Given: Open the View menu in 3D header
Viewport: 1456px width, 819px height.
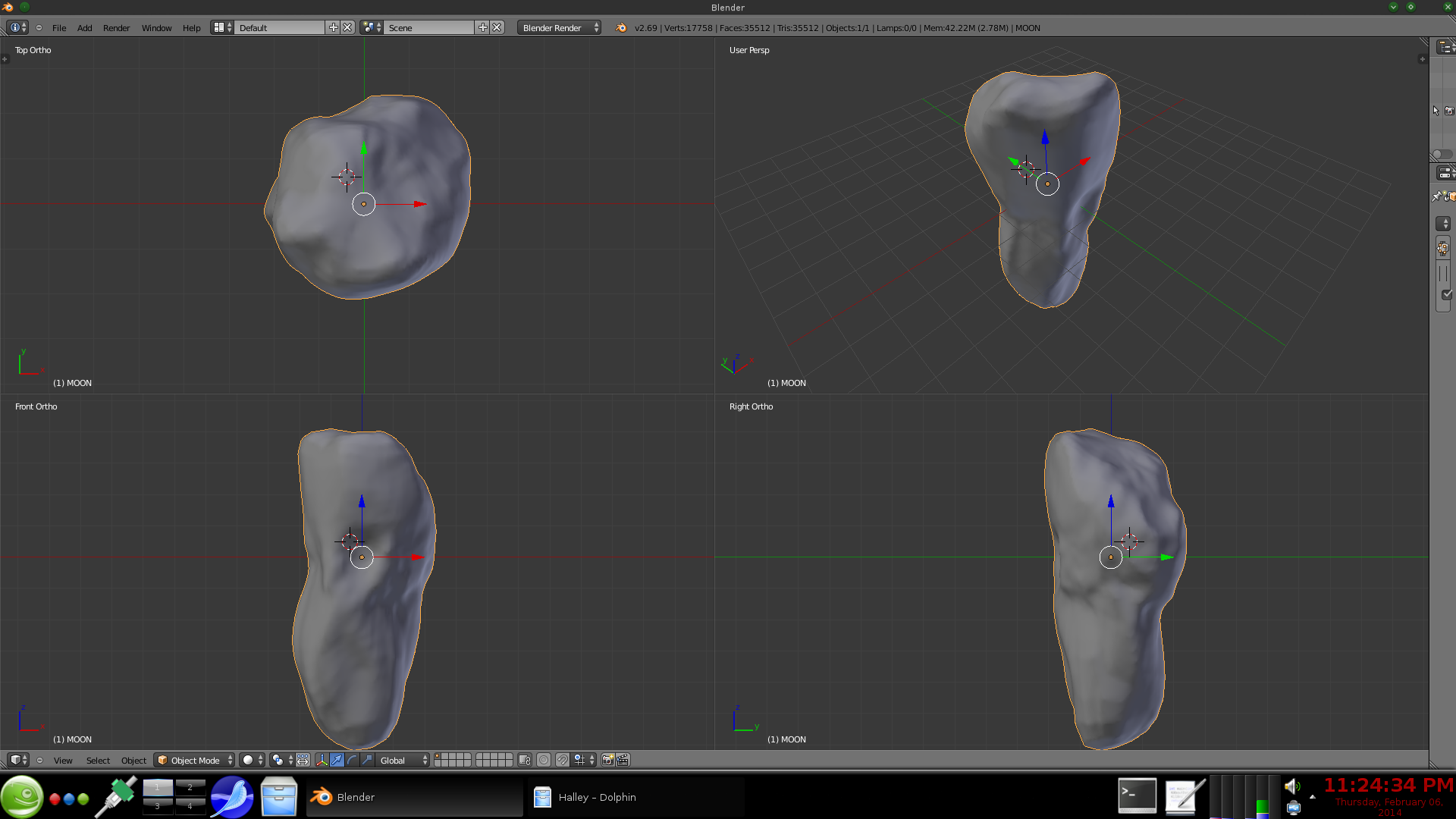Looking at the screenshot, I should pyautogui.click(x=63, y=761).
